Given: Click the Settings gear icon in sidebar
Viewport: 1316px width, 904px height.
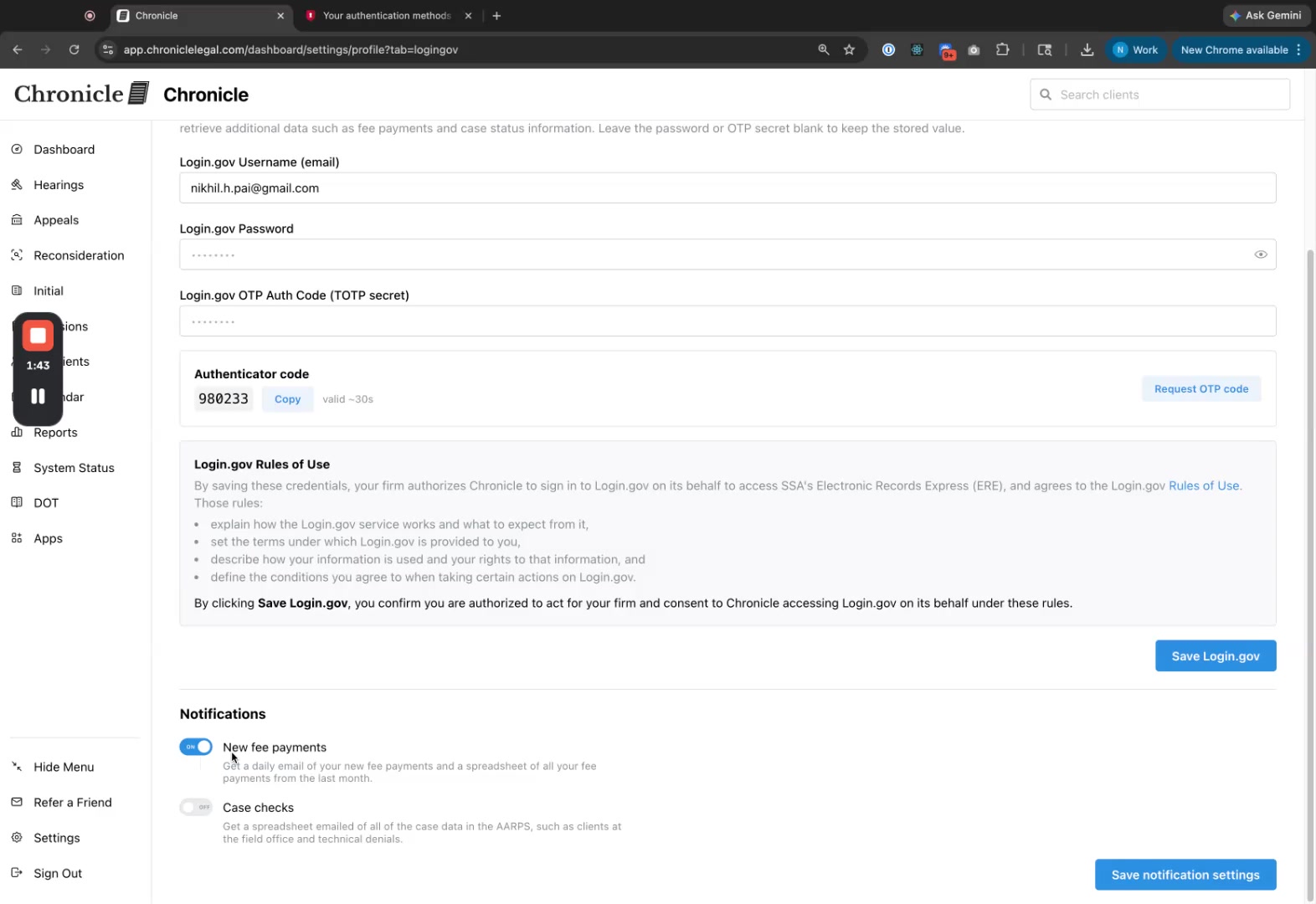Looking at the screenshot, I should point(17,837).
